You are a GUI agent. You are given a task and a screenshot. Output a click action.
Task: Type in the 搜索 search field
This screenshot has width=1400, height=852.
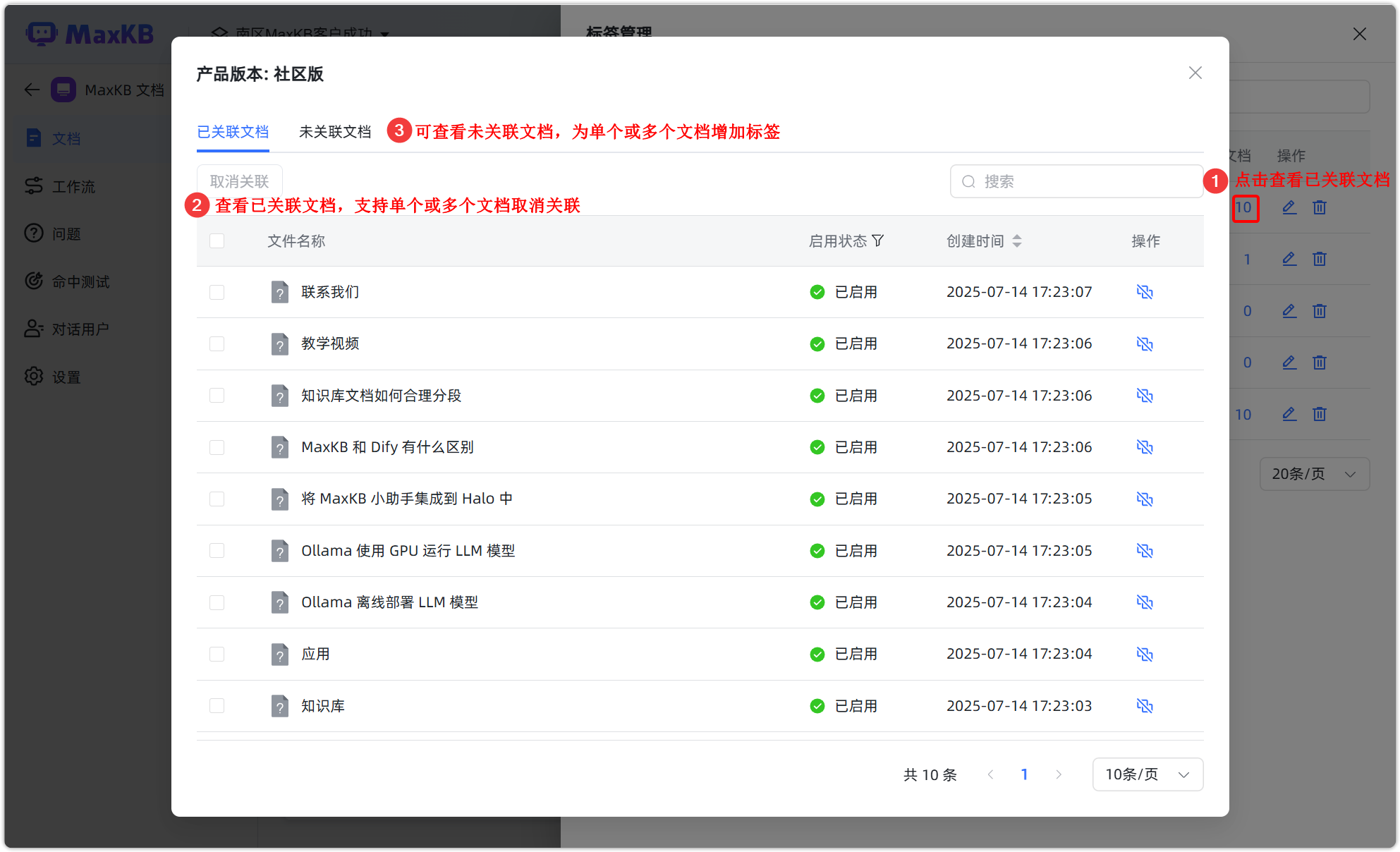1076,181
